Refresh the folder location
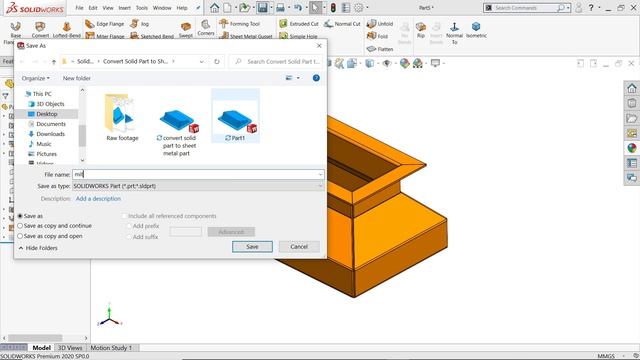 (x=217, y=62)
